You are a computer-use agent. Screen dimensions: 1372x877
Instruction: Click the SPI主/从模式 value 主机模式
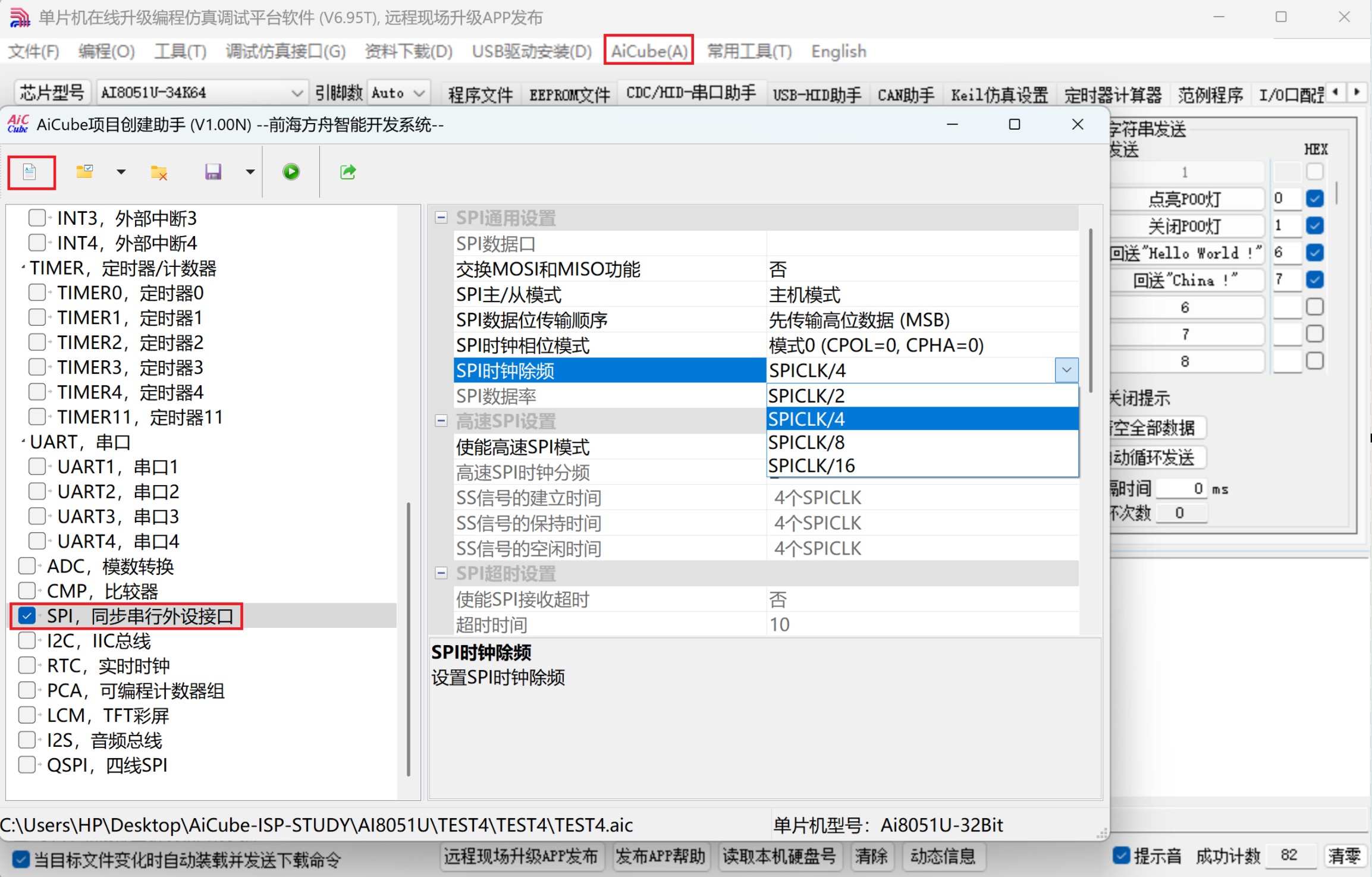pos(922,295)
